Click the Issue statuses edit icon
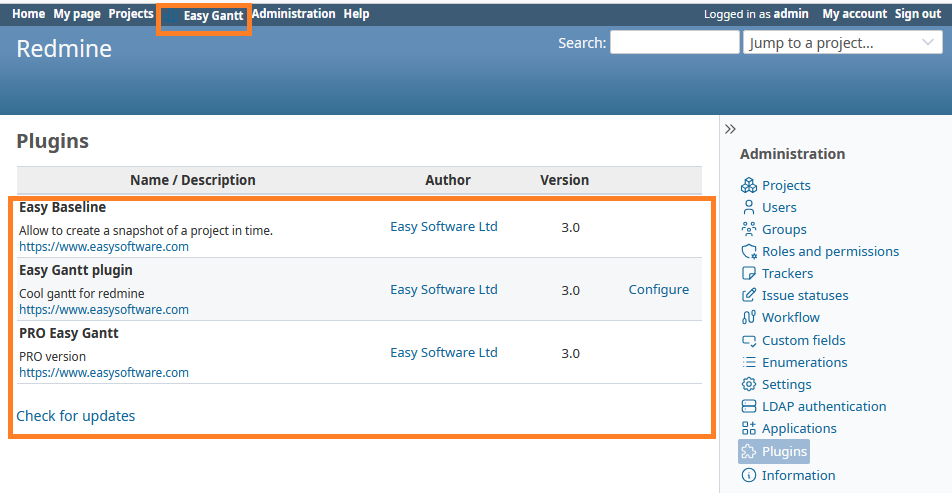Image resolution: width=952 pixels, height=493 pixels. (x=749, y=296)
